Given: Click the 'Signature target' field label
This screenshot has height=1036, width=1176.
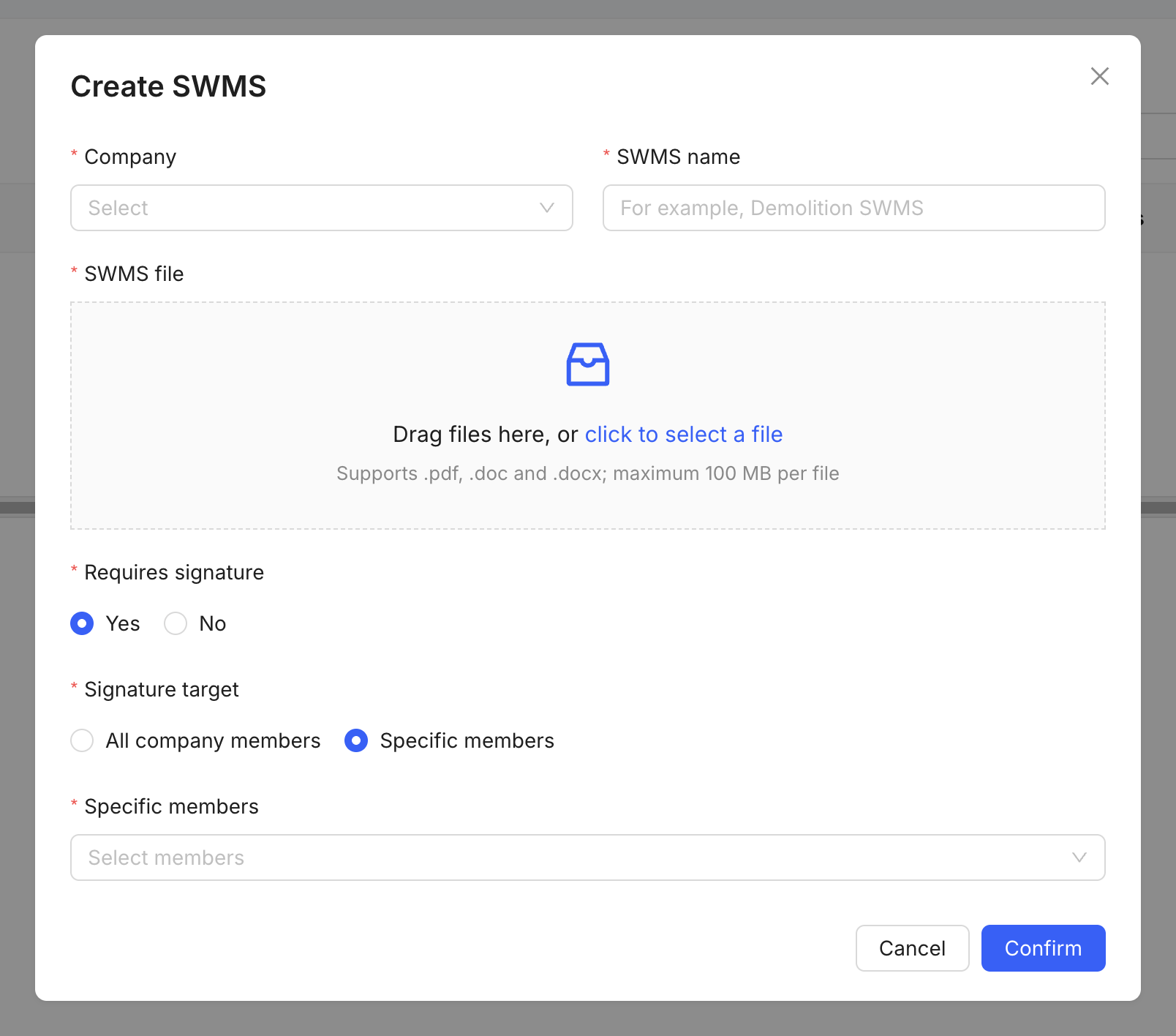Looking at the screenshot, I should 162,689.
